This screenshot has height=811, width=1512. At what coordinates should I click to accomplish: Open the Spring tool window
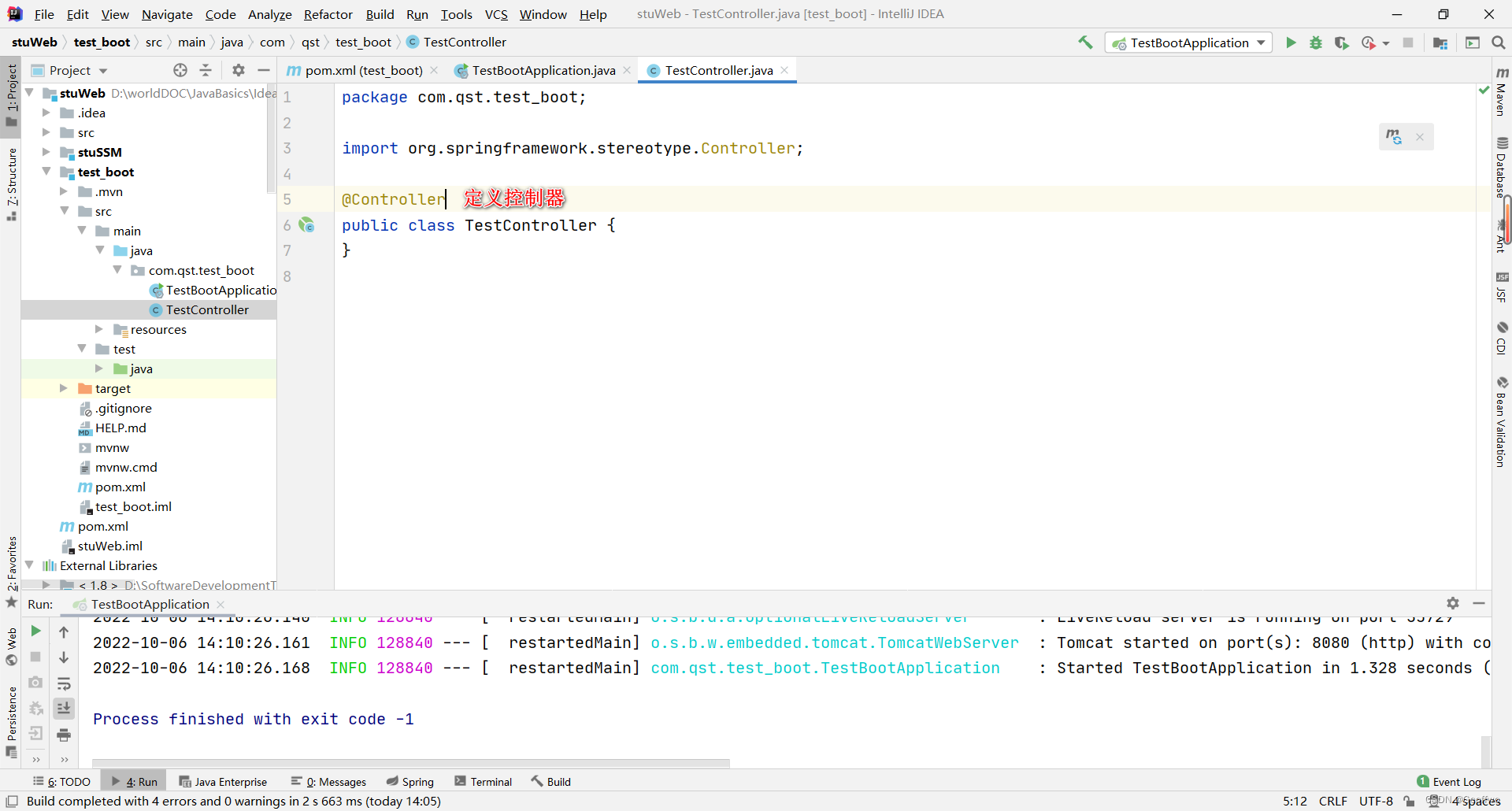[410, 781]
